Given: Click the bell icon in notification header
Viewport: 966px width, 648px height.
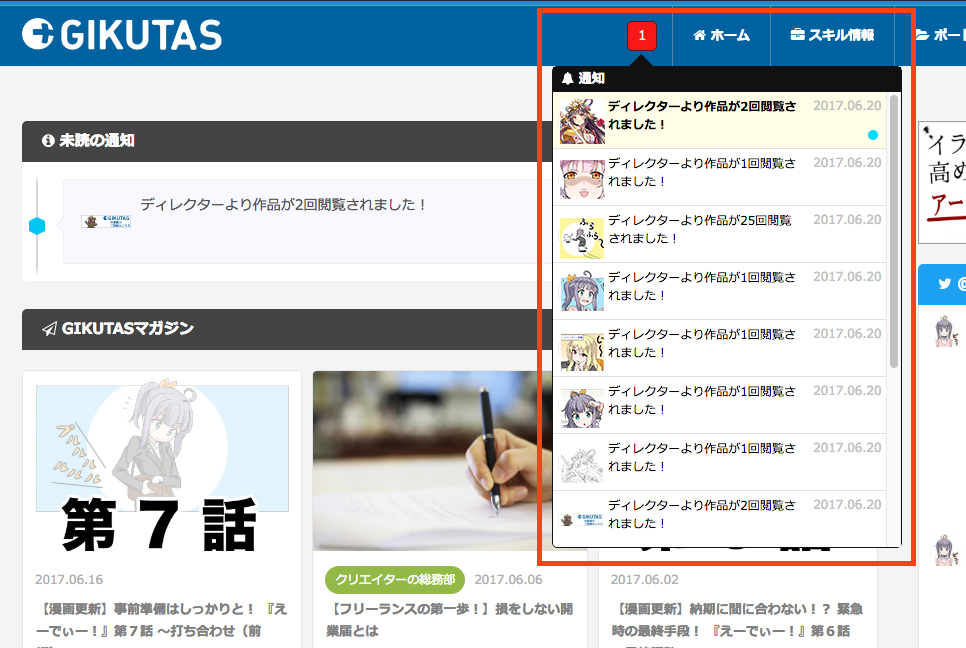Looking at the screenshot, I should [567, 78].
